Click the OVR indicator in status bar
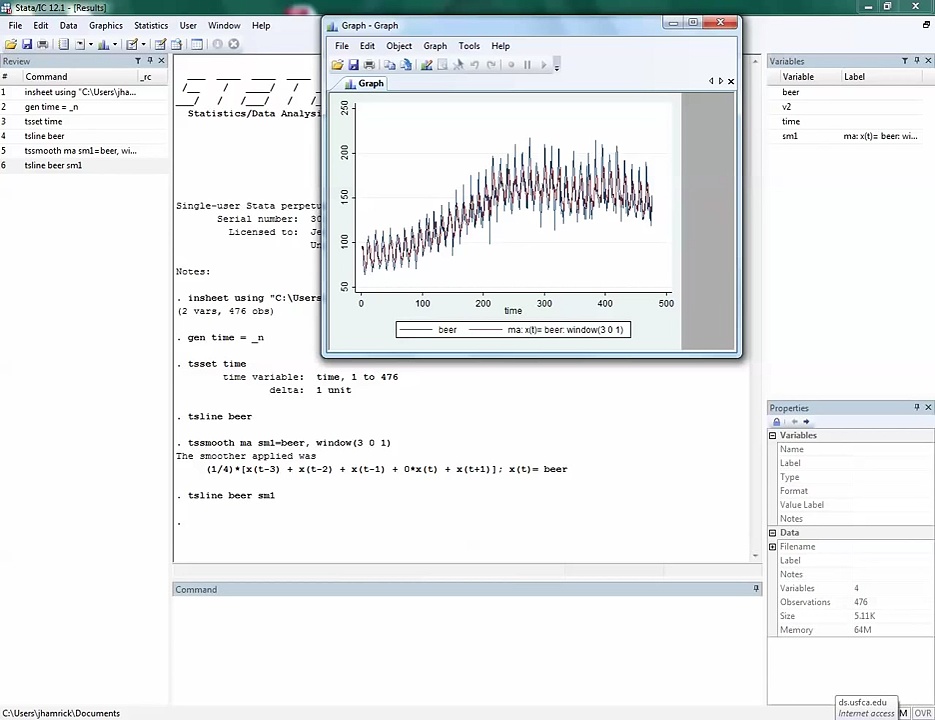935x720 pixels. (x=922, y=713)
